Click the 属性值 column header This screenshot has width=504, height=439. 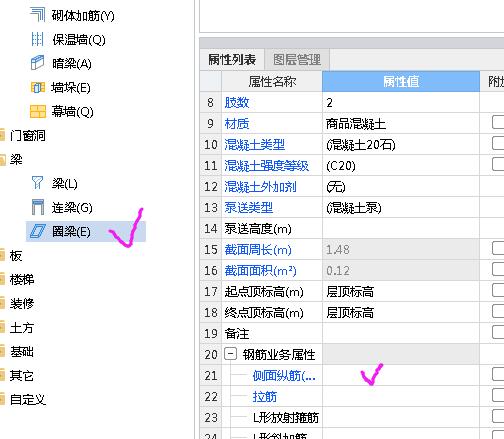[x=401, y=81]
